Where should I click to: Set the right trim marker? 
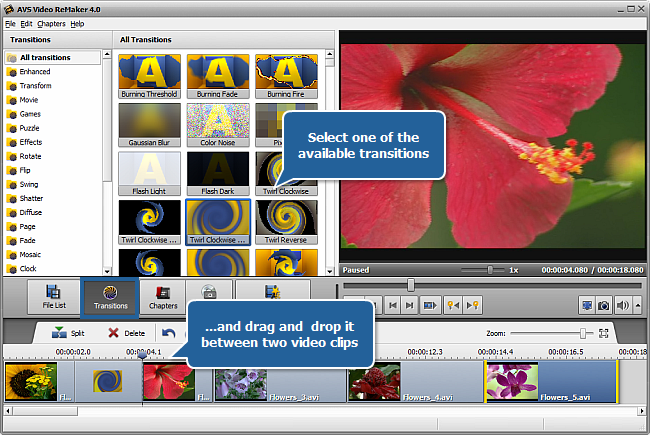pos(473,306)
